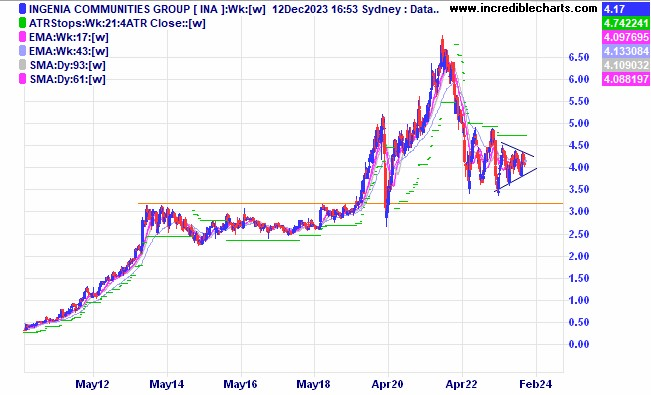This screenshot has width=651, height=395.
Task: Click the 2.50 price axis label
Action: (x=579, y=234)
